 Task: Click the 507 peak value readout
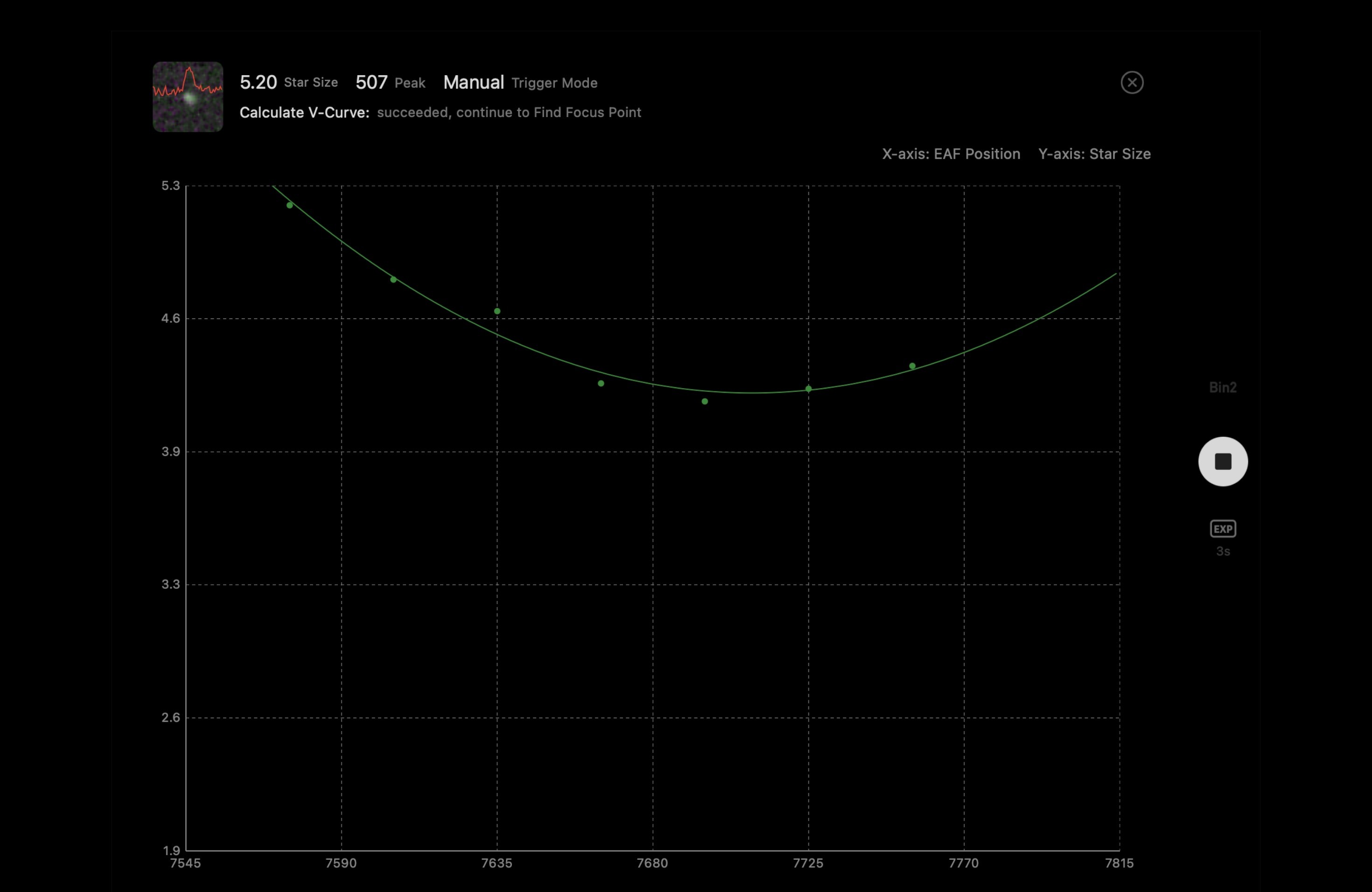click(371, 83)
